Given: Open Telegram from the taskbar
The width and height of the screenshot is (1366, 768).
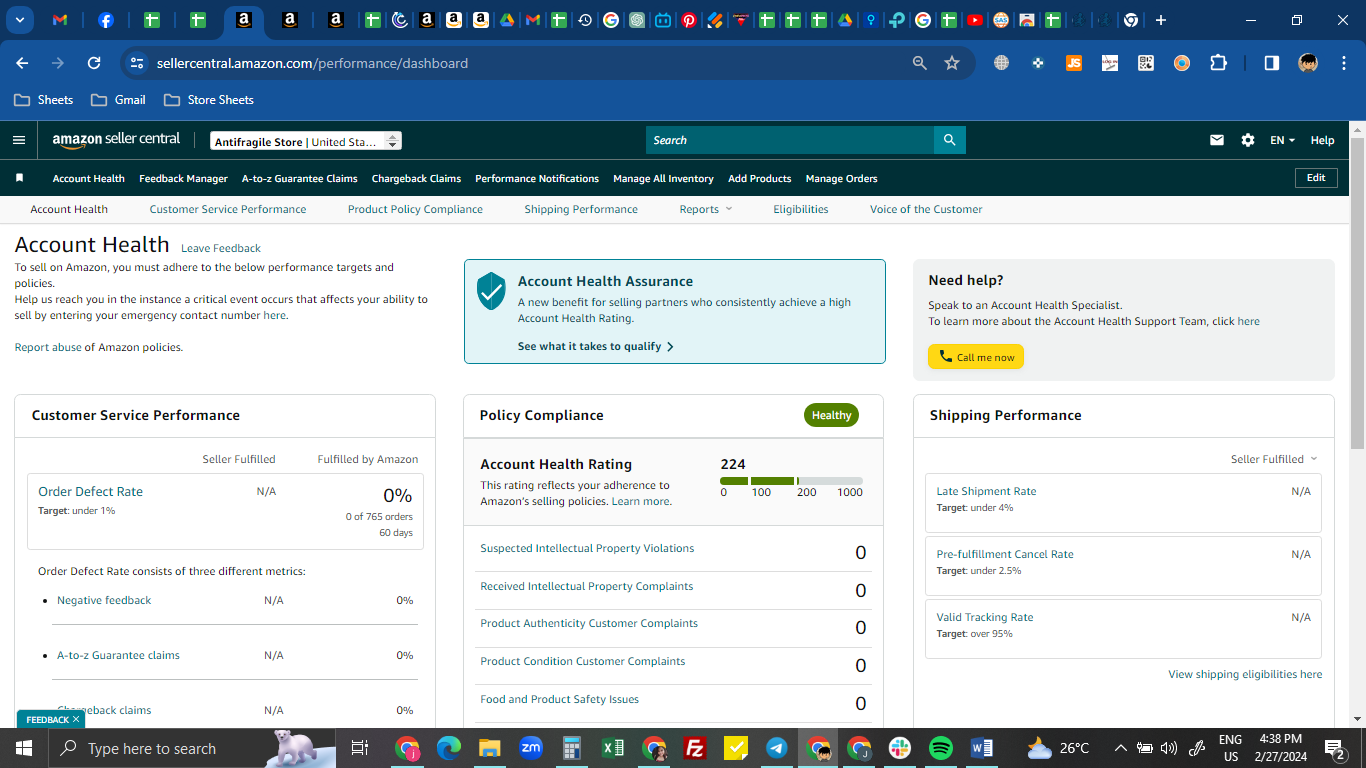Looking at the screenshot, I should click(777, 748).
